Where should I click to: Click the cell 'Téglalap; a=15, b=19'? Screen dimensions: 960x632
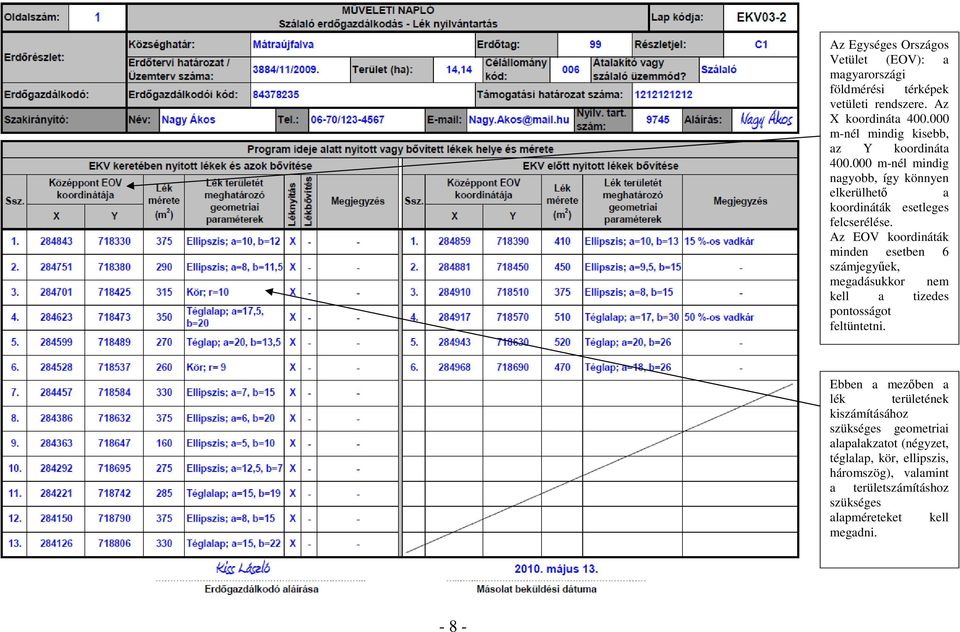point(233,494)
